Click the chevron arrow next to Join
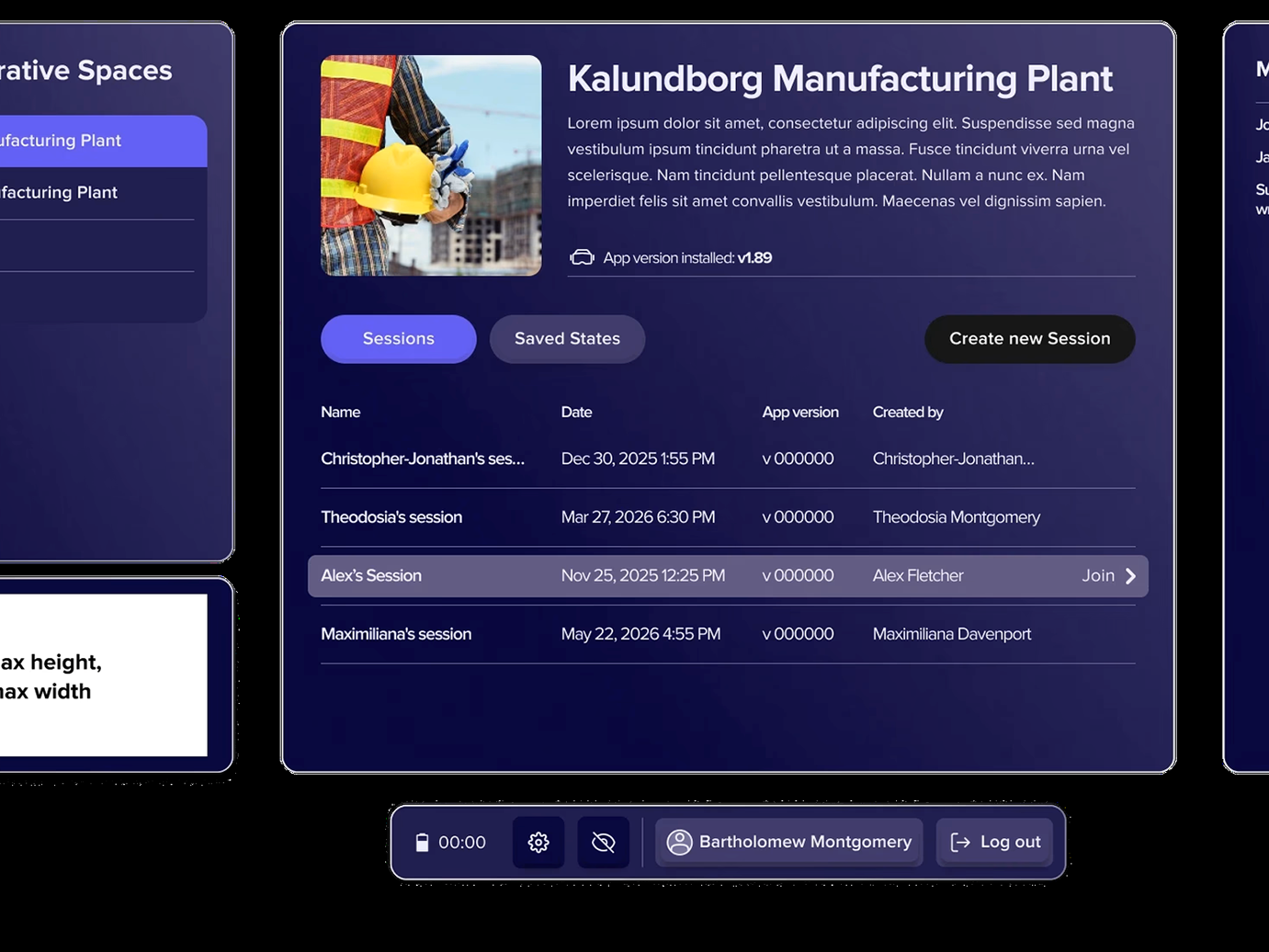The image size is (1269, 952). 1130,575
